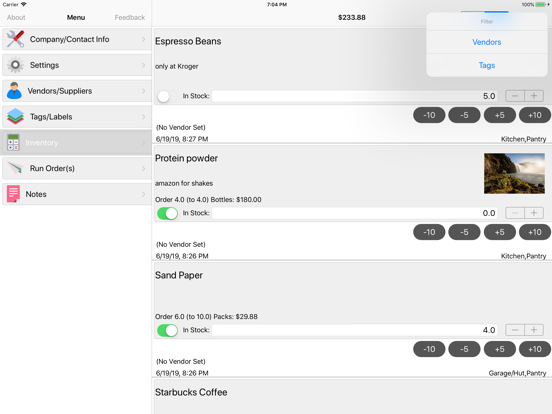Open the Espresso Beans item title
This screenshot has width=552, height=414.
(188, 41)
